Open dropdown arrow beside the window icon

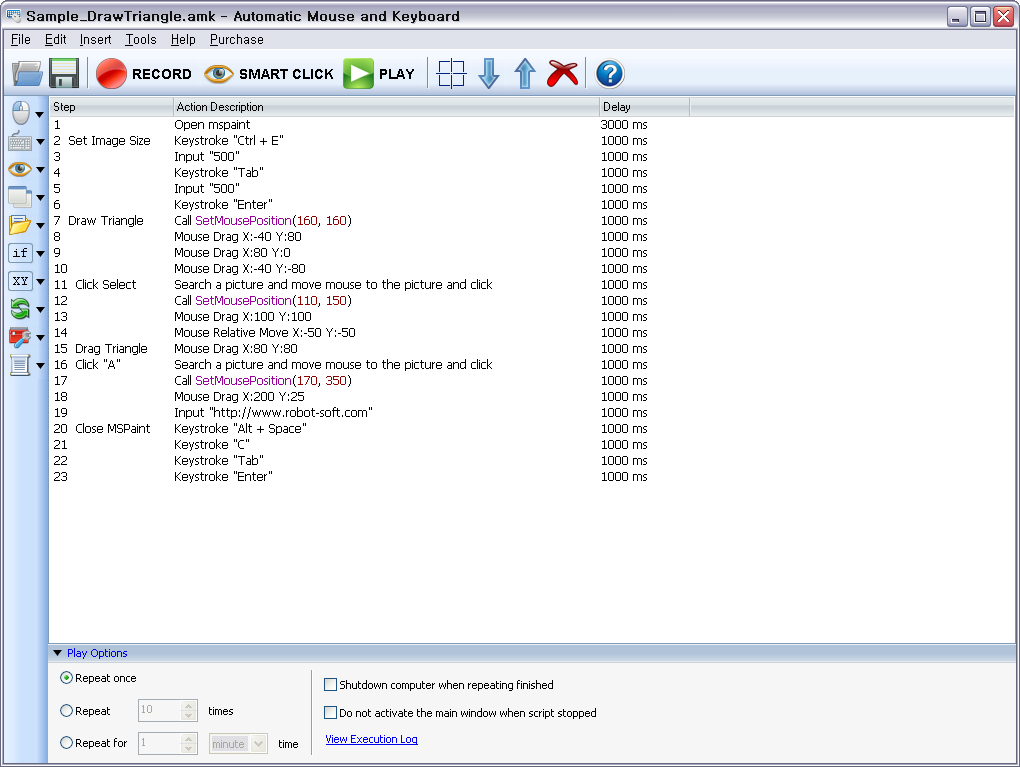40,198
